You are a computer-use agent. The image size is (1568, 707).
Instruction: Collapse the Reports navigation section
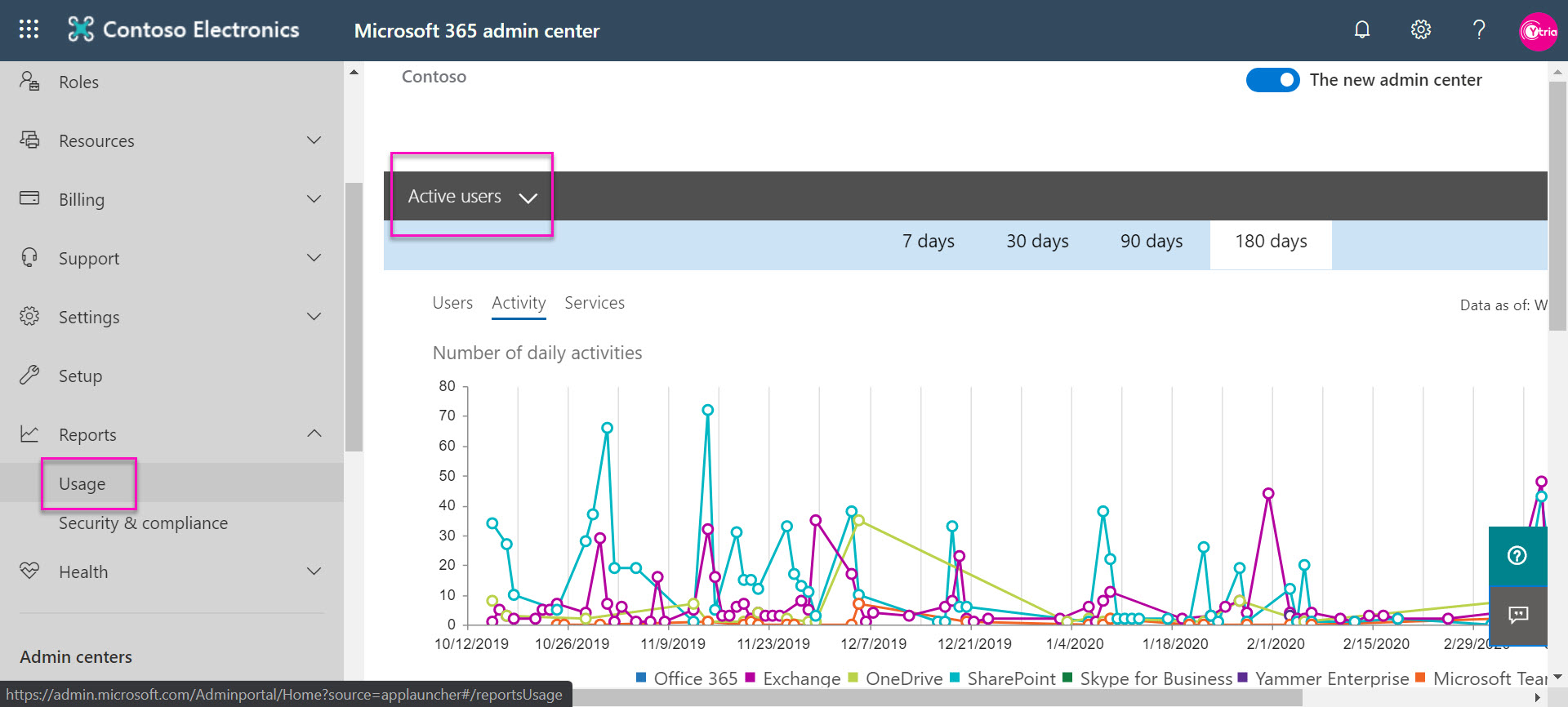(314, 434)
